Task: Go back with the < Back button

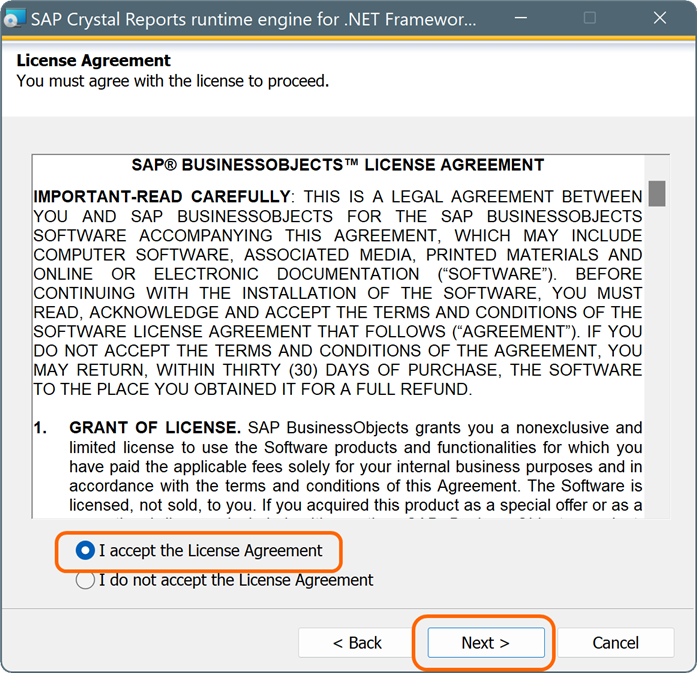Action: pos(357,642)
